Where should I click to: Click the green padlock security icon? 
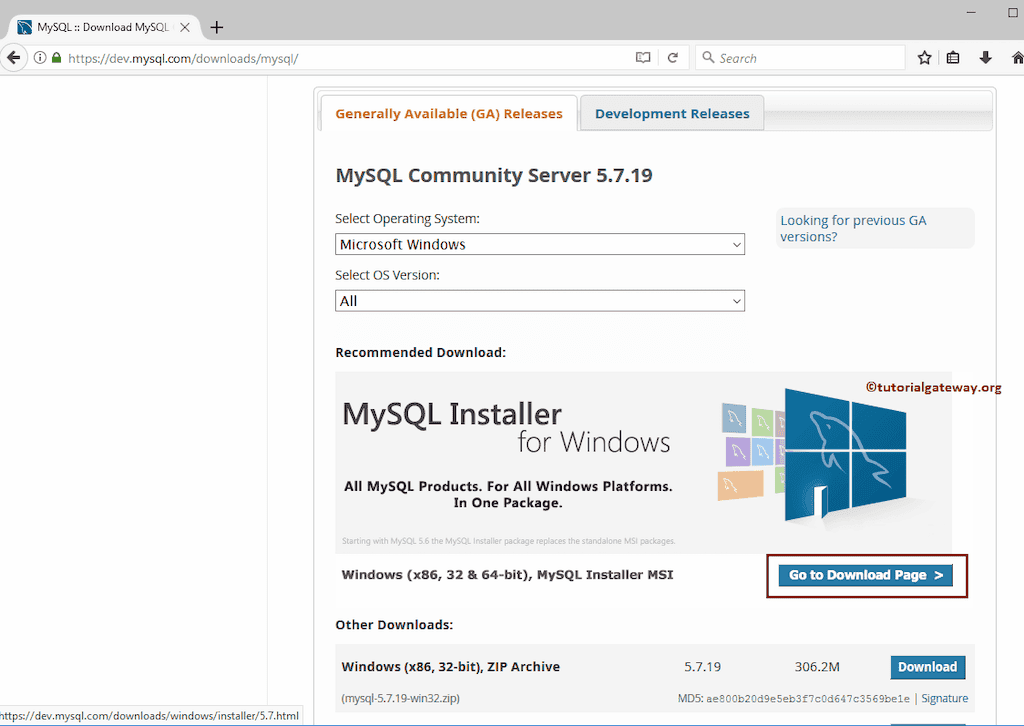pyautogui.click(x=56, y=58)
